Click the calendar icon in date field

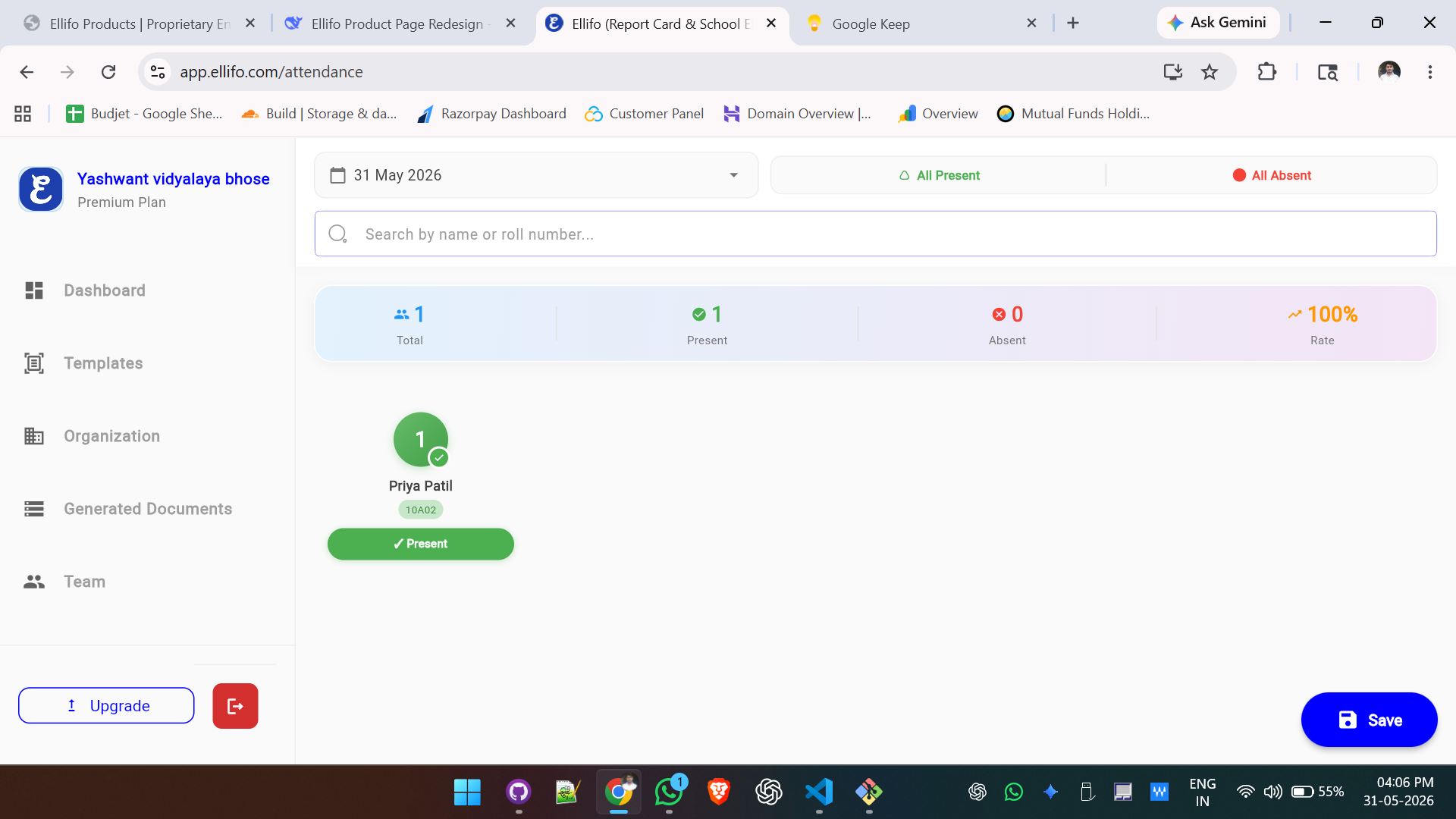click(x=337, y=175)
